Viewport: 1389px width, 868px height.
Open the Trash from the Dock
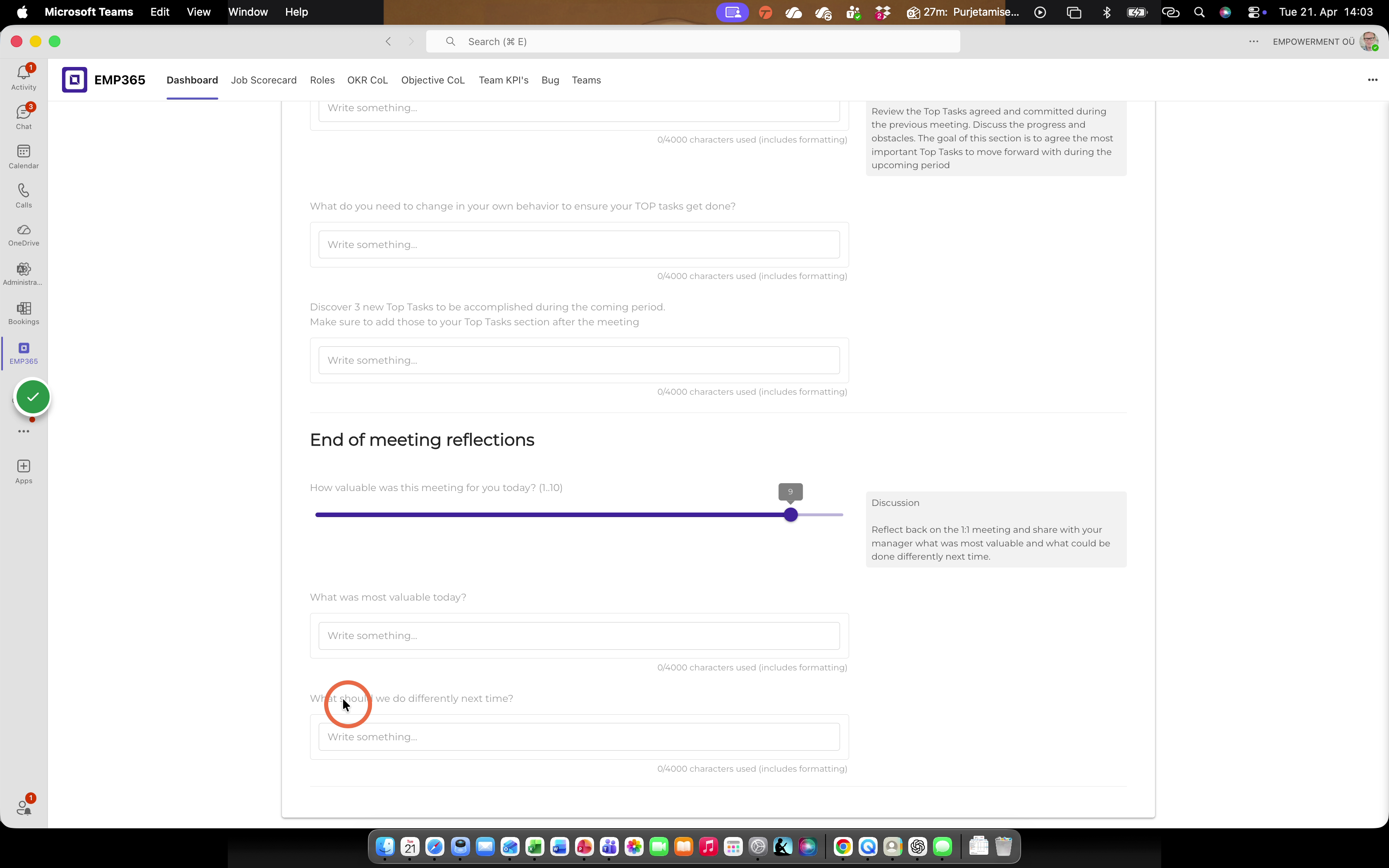point(1003,847)
